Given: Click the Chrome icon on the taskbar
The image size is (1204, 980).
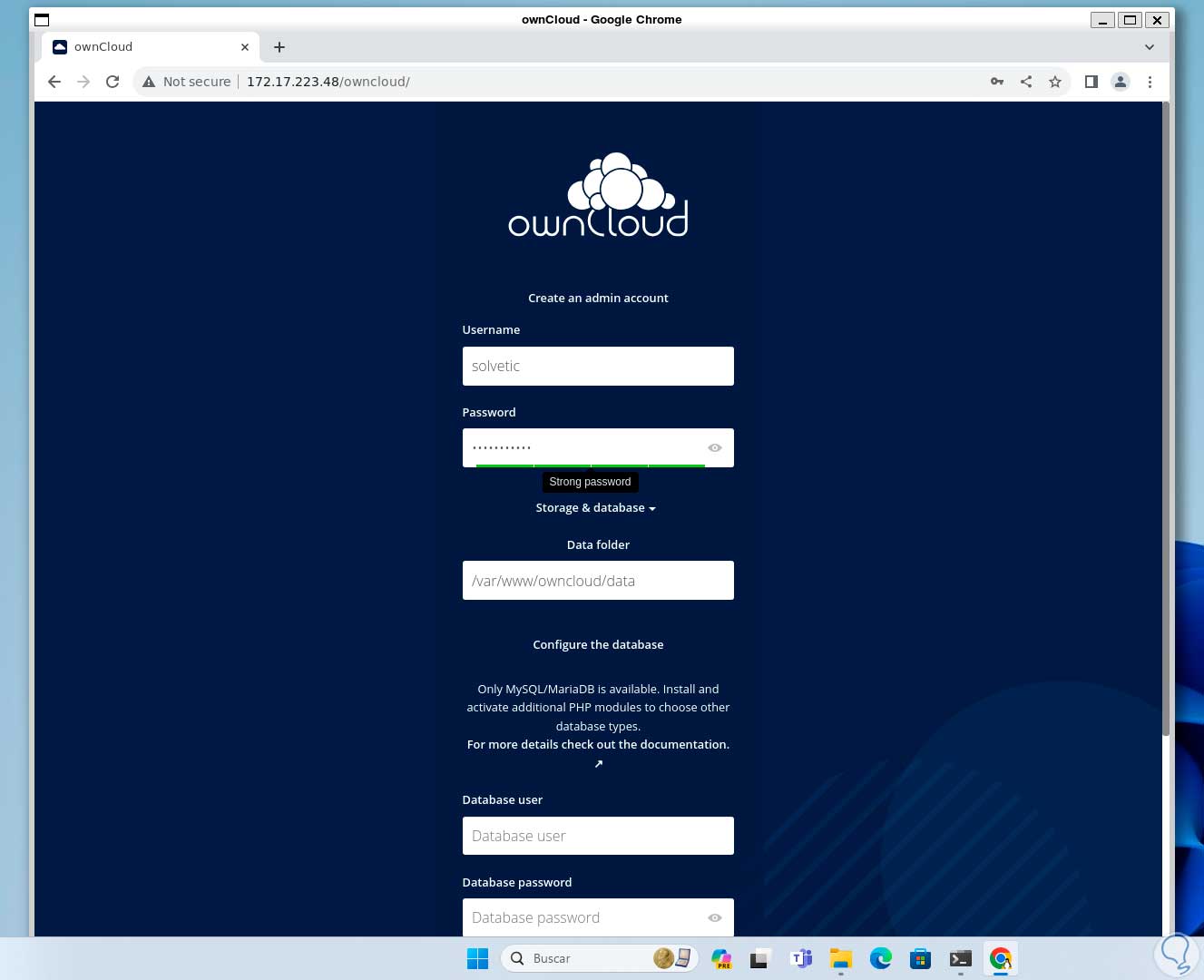Looking at the screenshot, I should coord(1001,958).
